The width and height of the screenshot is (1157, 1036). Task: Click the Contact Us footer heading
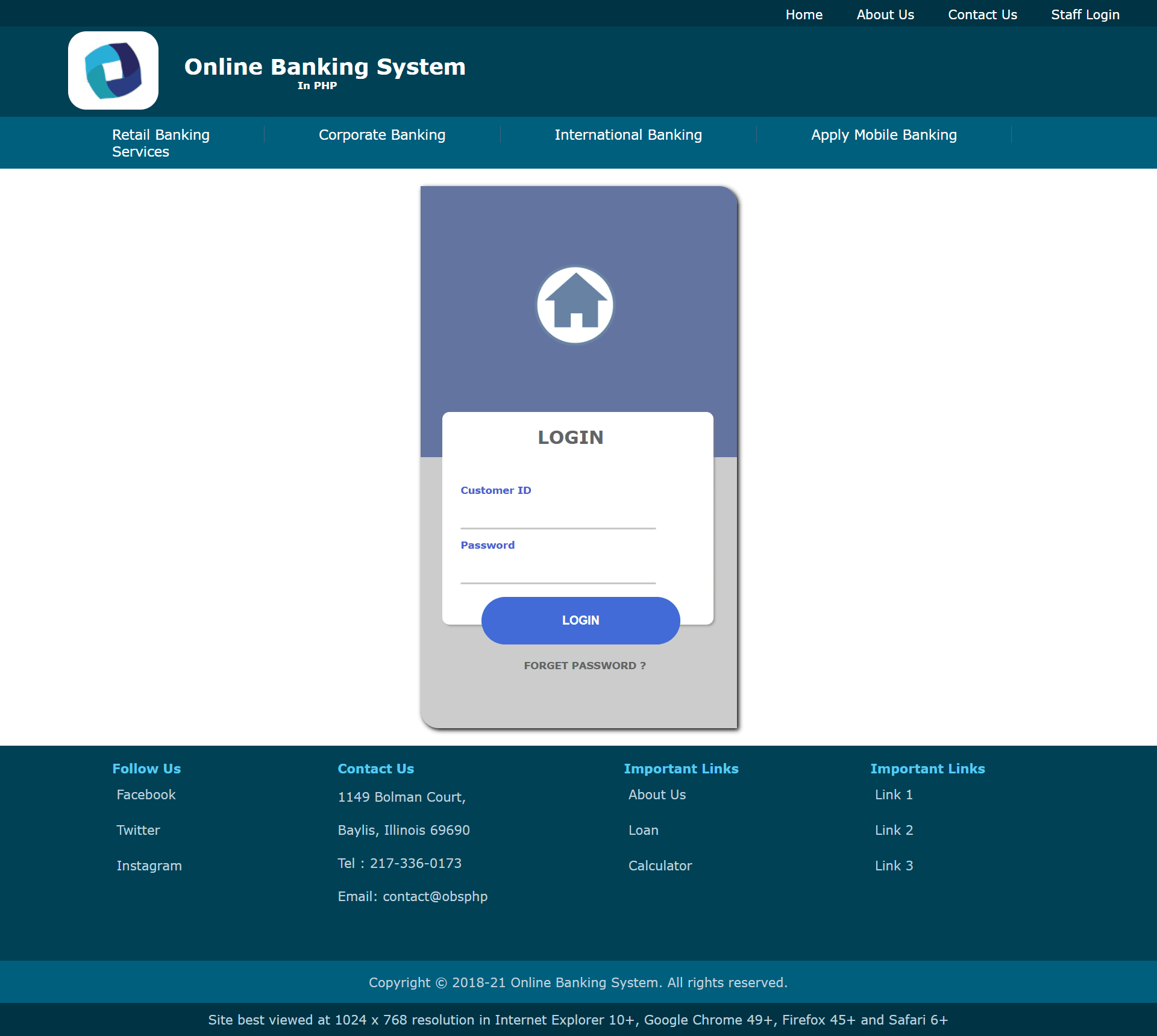pos(375,769)
